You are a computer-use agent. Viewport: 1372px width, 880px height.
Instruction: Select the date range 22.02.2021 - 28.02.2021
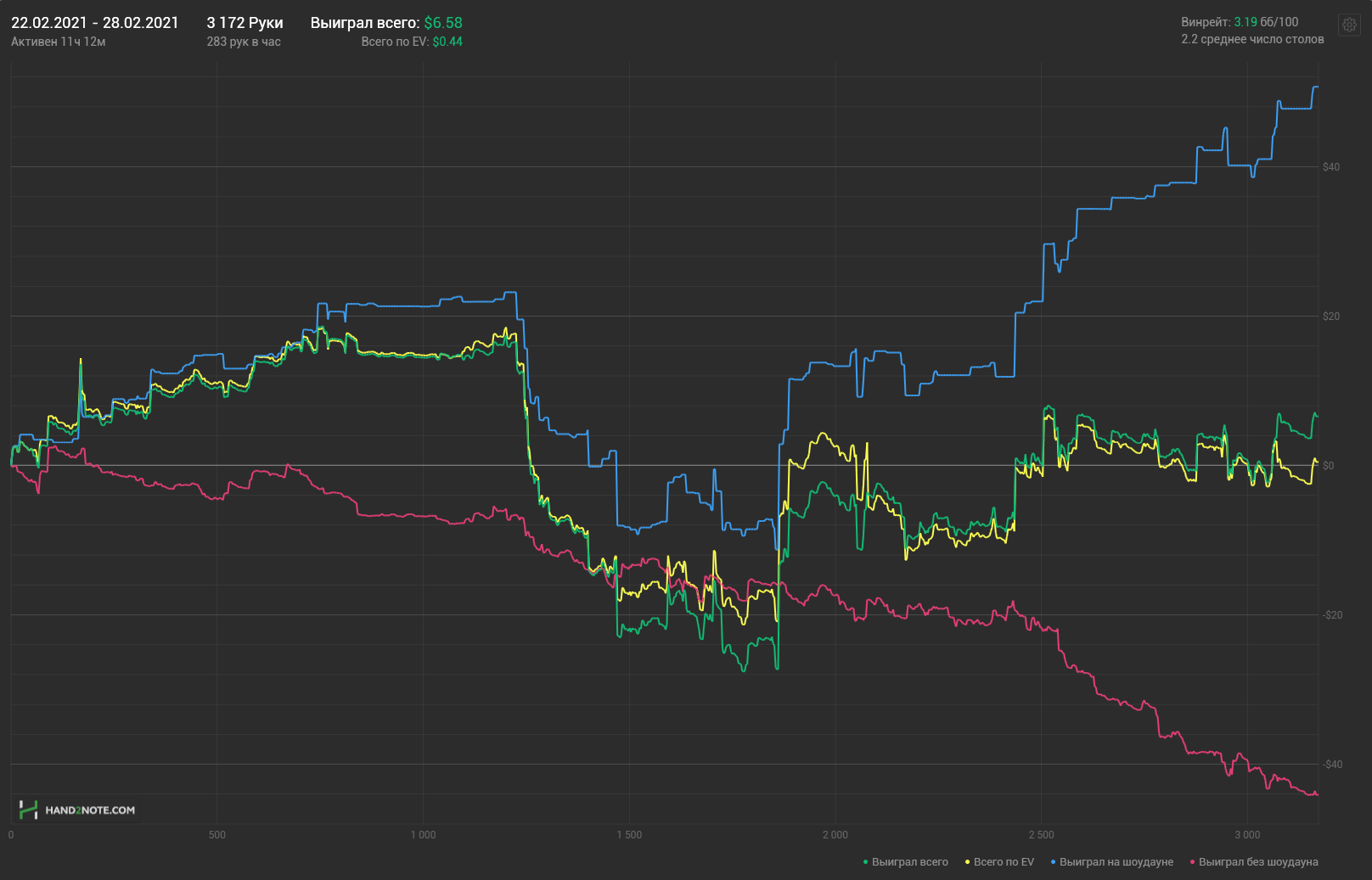tap(95, 23)
